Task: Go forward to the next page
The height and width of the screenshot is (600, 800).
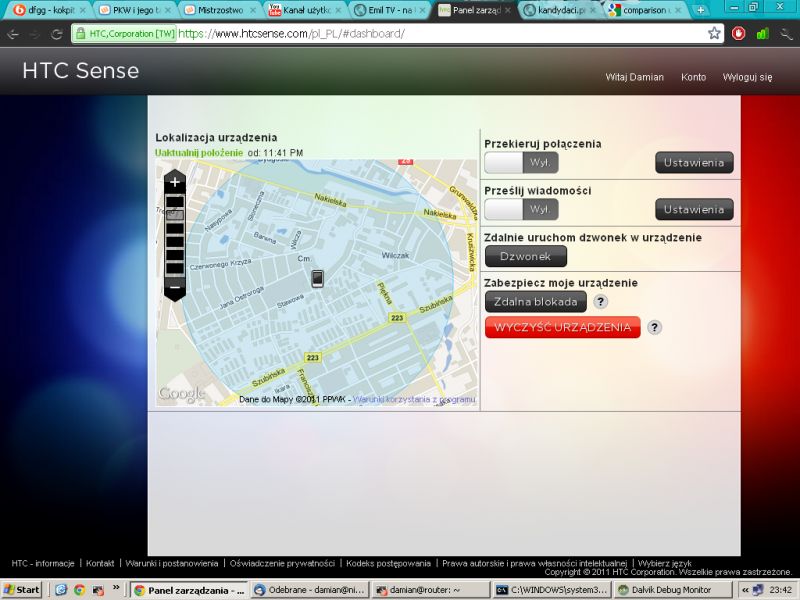Action: coord(35,34)
